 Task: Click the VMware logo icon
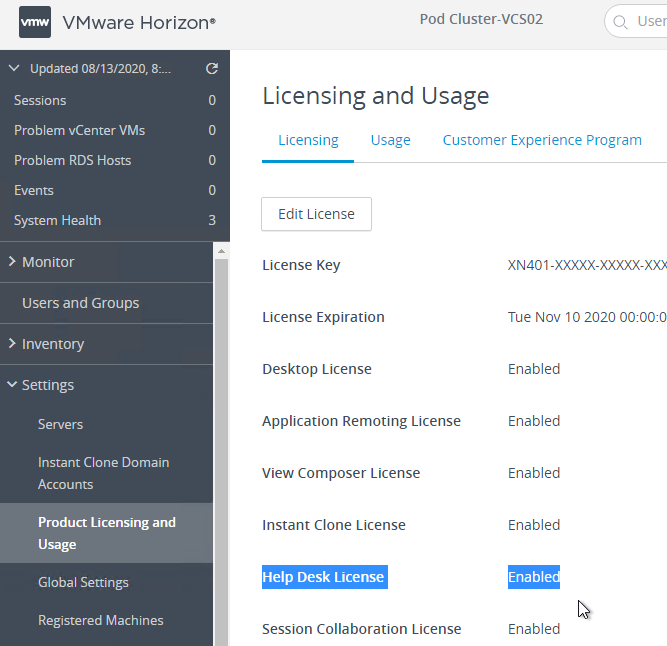(x=35, y=22)
